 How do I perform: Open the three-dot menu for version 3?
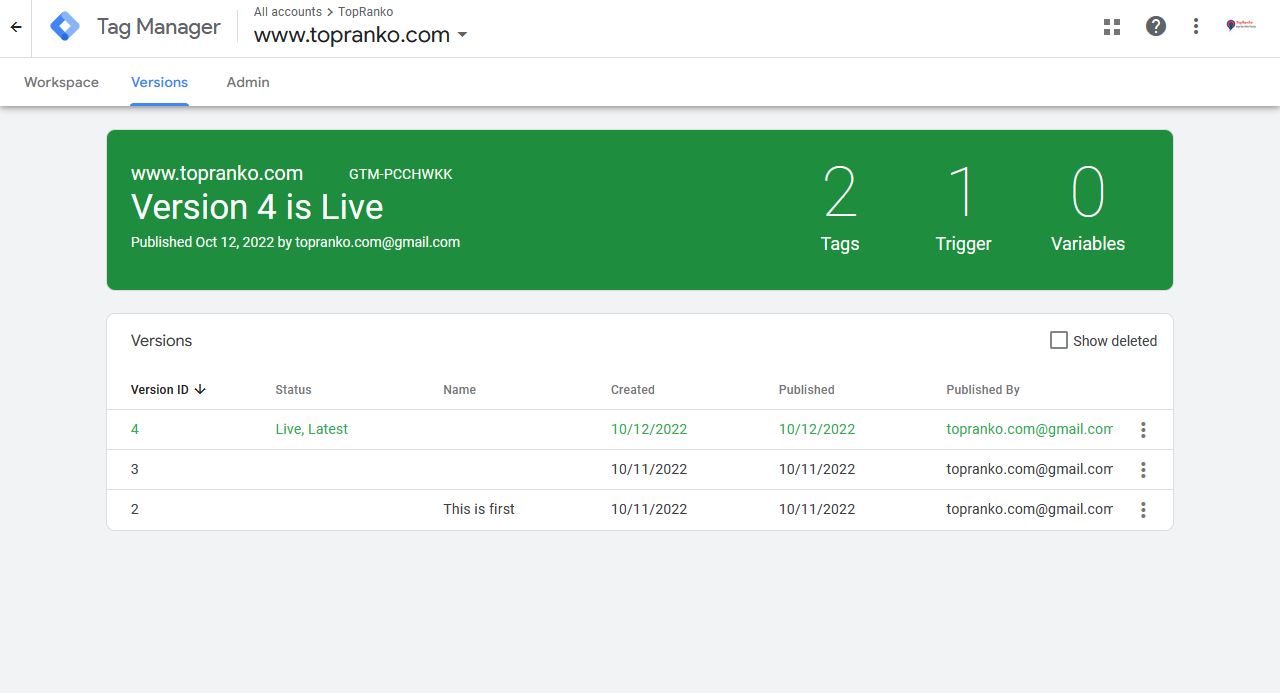coord(1143,470)
